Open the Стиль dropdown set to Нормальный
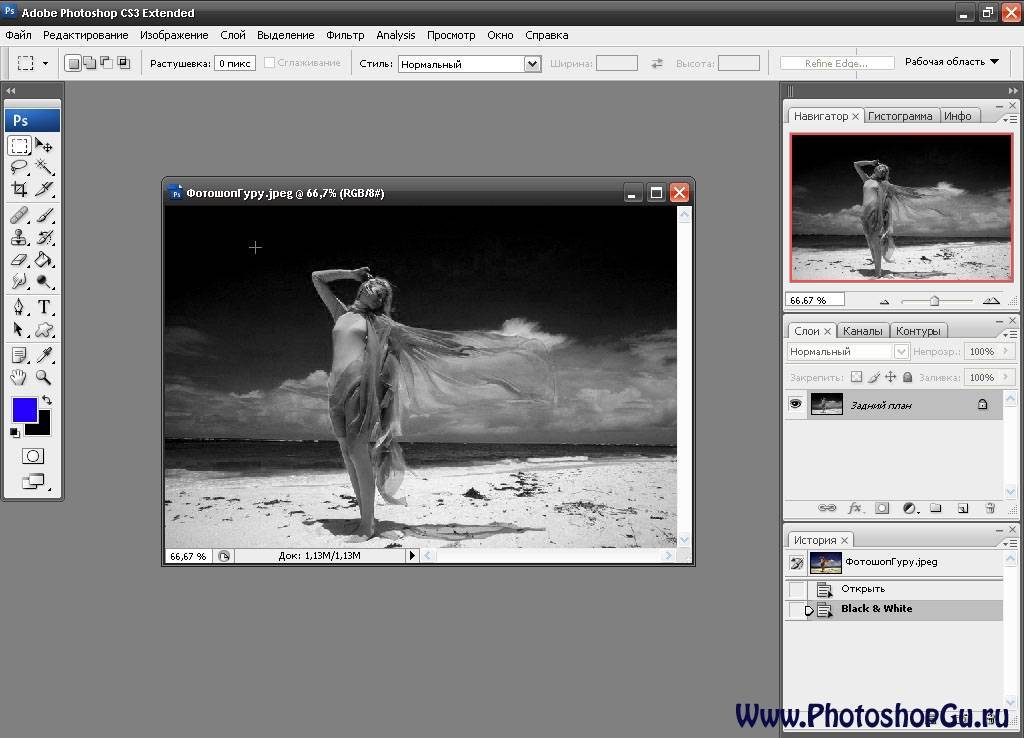This screenshot has width=1024, height=738. pos(469,64)
